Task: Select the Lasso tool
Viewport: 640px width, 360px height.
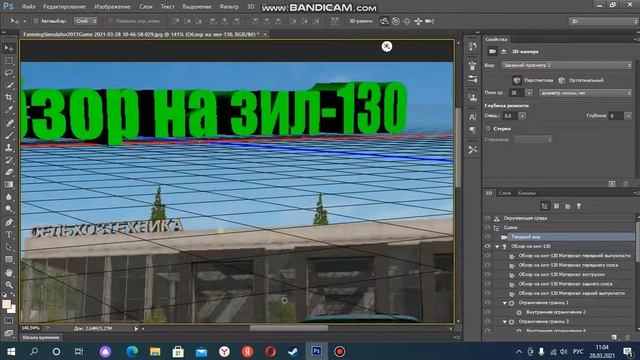Action: click(x=9, y=73)
